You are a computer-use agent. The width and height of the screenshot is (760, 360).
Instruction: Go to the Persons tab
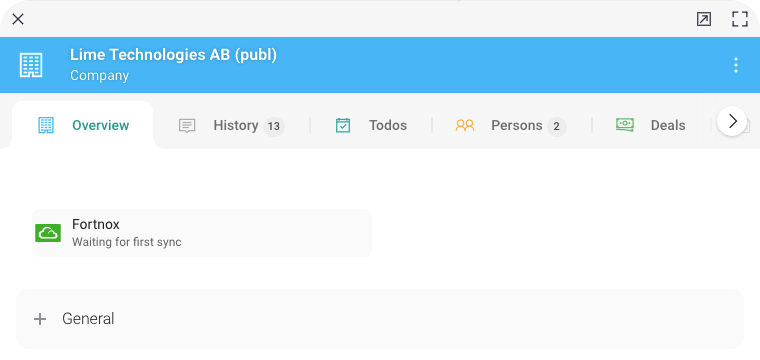511,125
